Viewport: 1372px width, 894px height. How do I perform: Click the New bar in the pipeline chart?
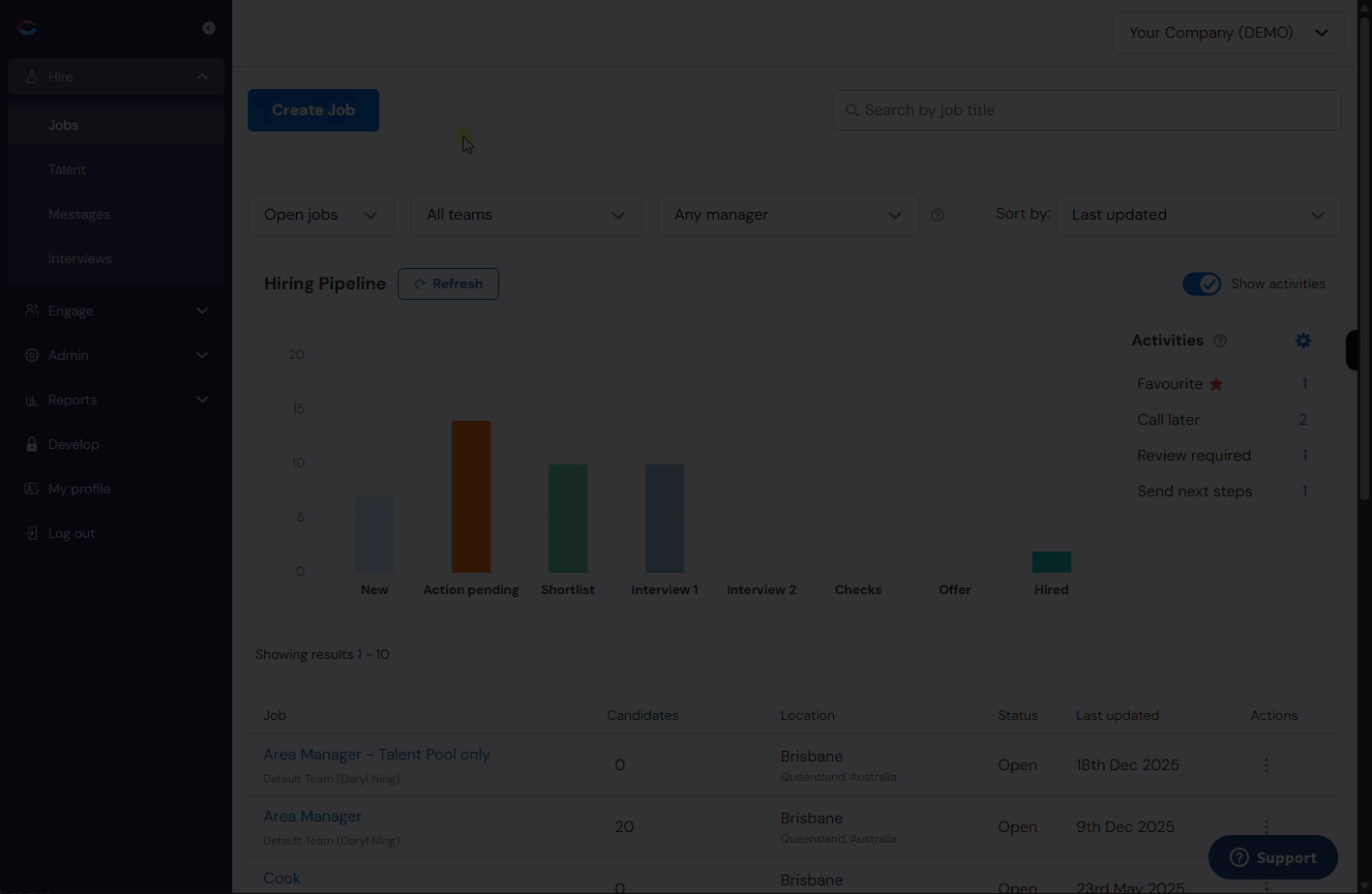[374, 534]
